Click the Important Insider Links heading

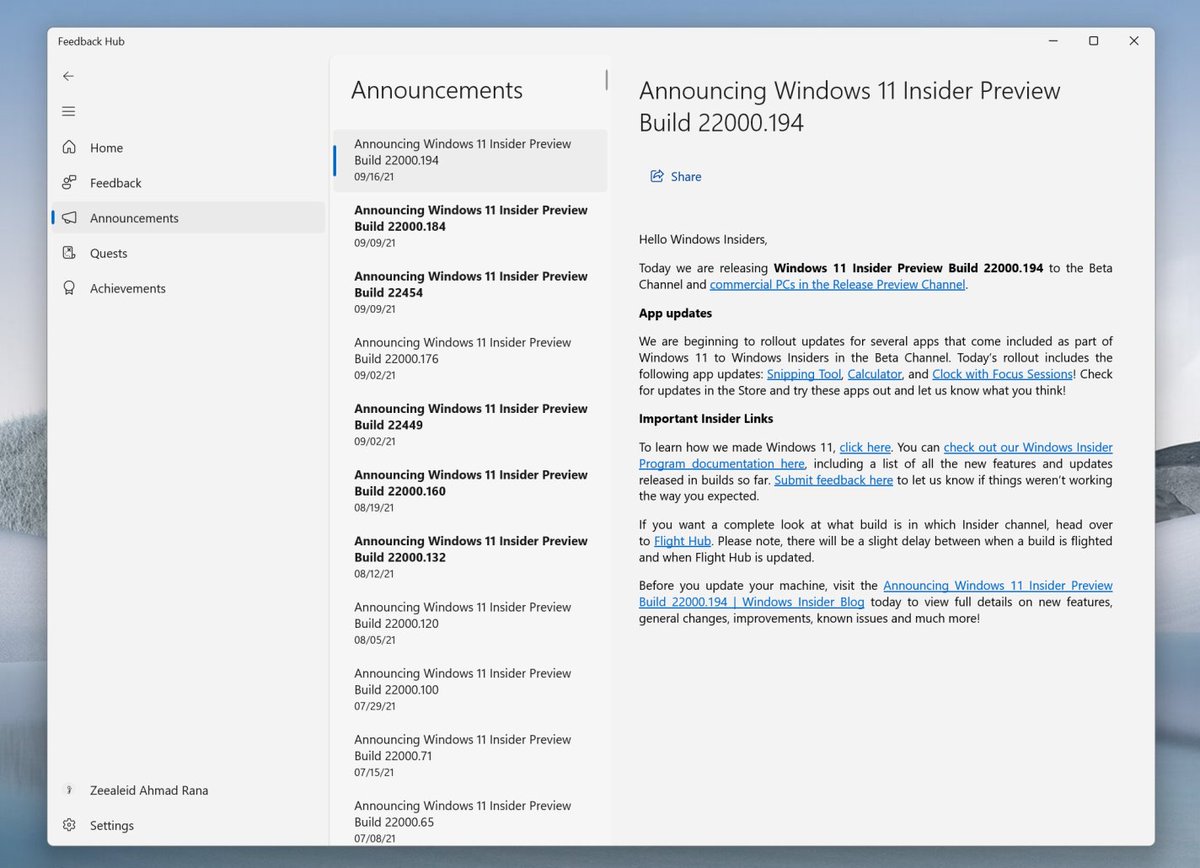(706, 418)
